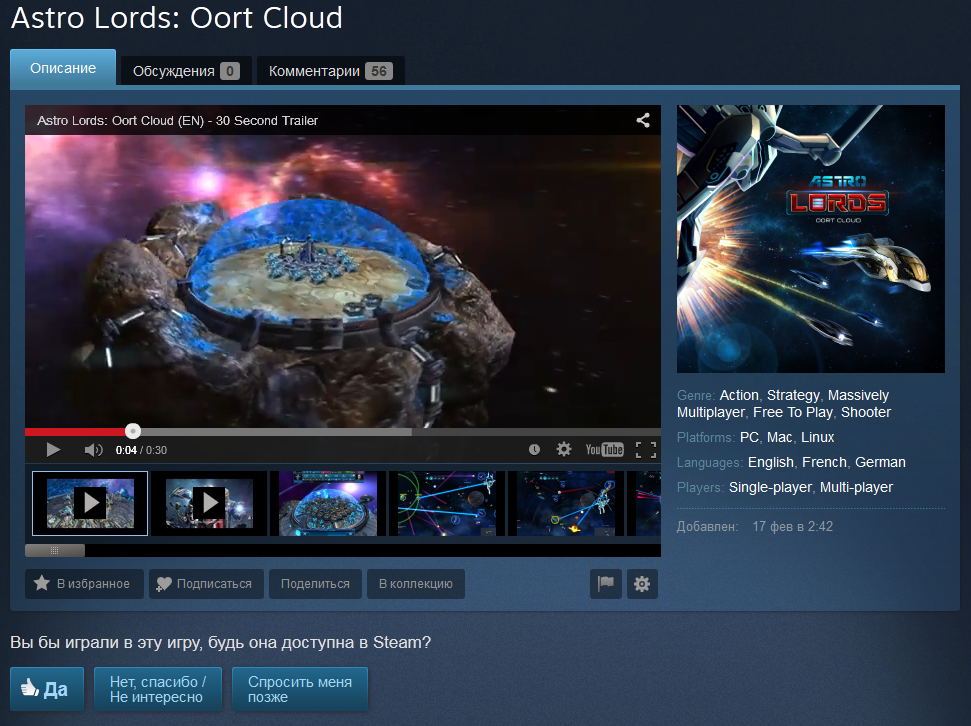Click the video progress bar scrubber
Image resolution: width=971 pixels, height=726 pixels.
(133, 431)
